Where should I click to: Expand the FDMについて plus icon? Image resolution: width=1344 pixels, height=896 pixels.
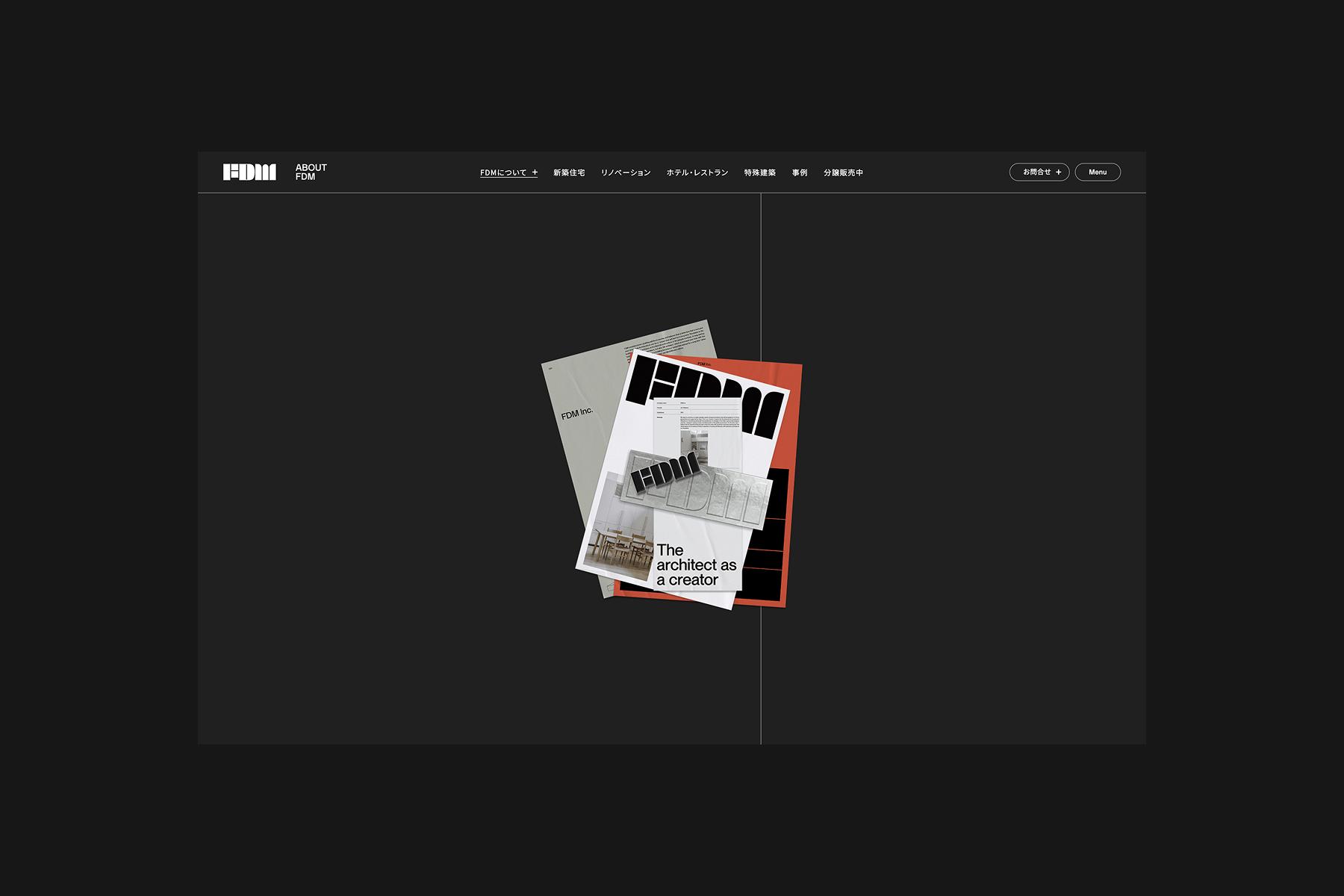(x=535, y=172)
